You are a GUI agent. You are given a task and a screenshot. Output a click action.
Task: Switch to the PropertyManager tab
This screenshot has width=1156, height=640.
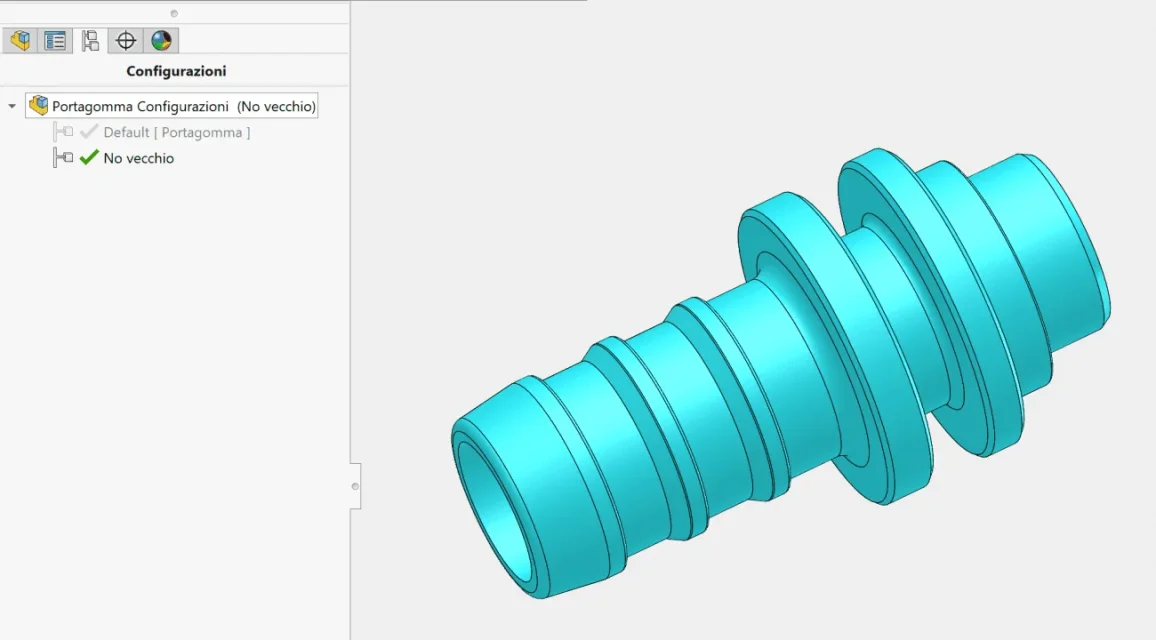coord(55,41)
